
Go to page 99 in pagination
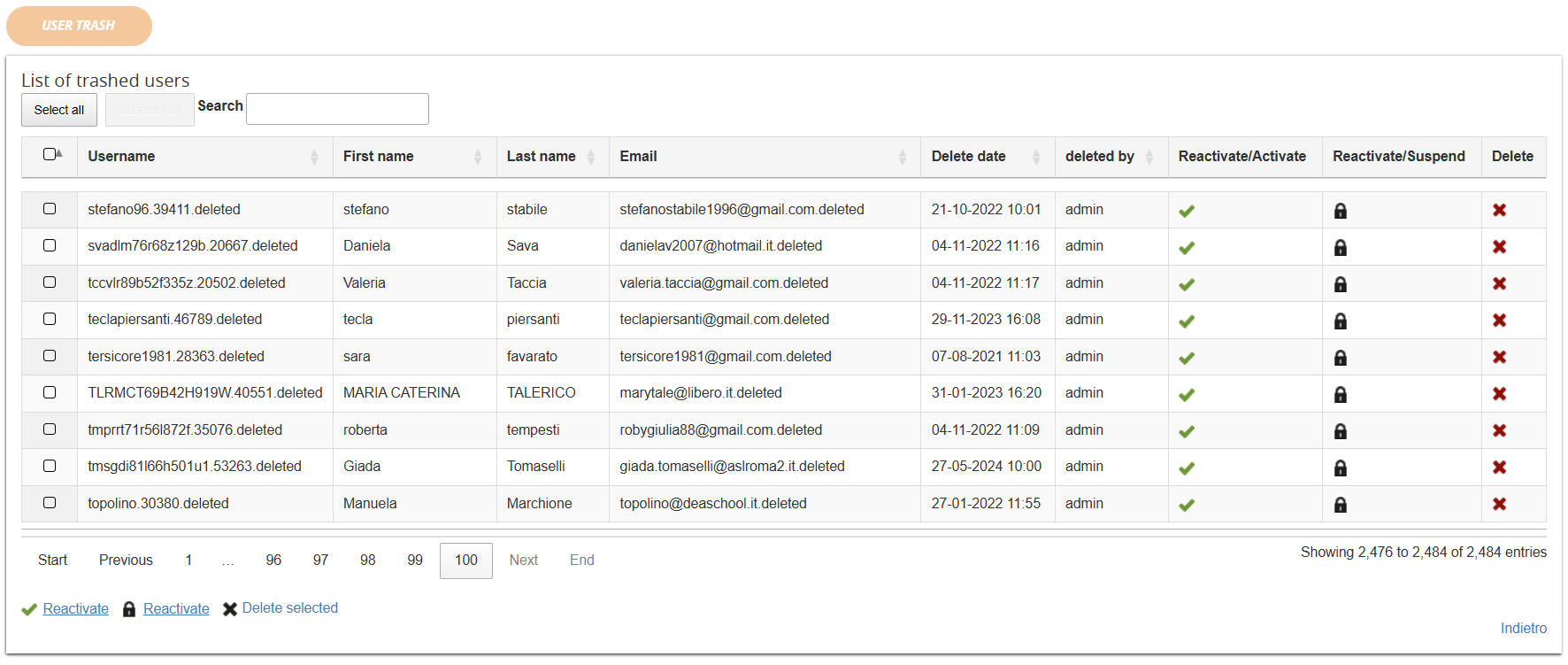click(x=414, y=561)
